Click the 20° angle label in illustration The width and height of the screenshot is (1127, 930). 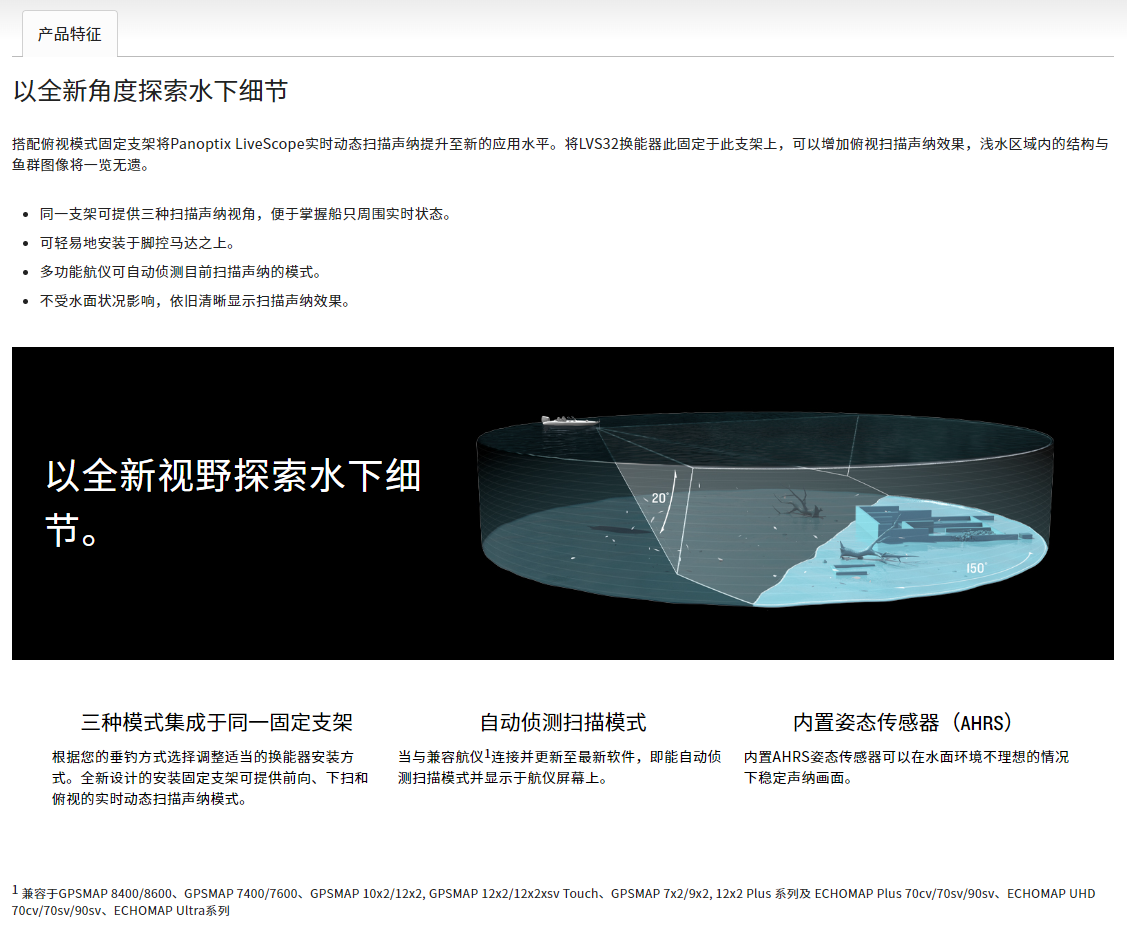tap(660, 497)
